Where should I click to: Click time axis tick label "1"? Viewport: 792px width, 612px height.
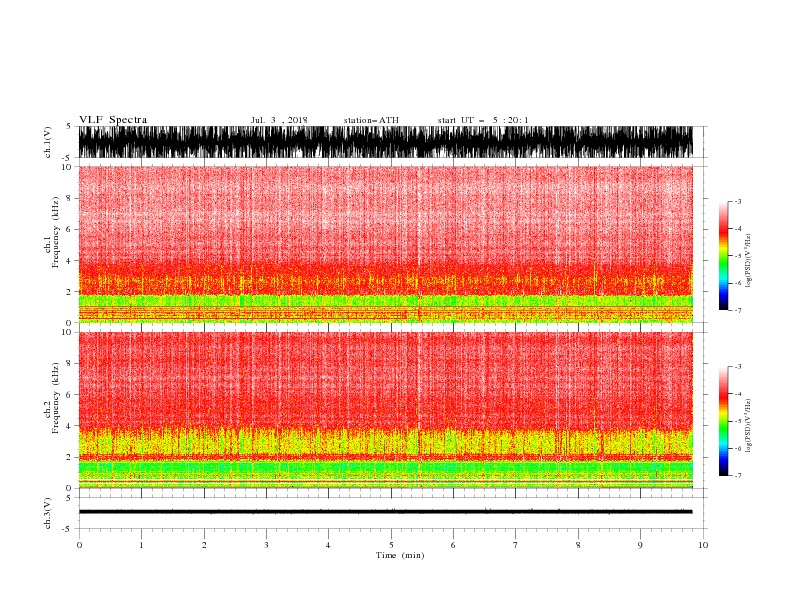pos(141,545)
